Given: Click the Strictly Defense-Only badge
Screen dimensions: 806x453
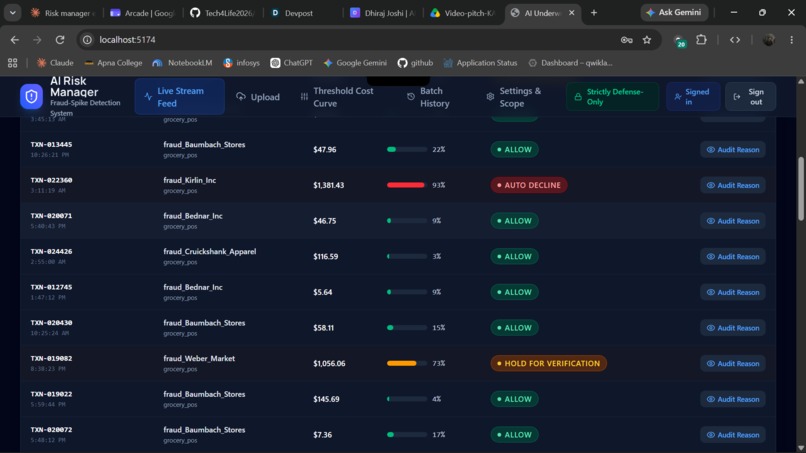Looking at the screenshot, I should coord(612,97).
